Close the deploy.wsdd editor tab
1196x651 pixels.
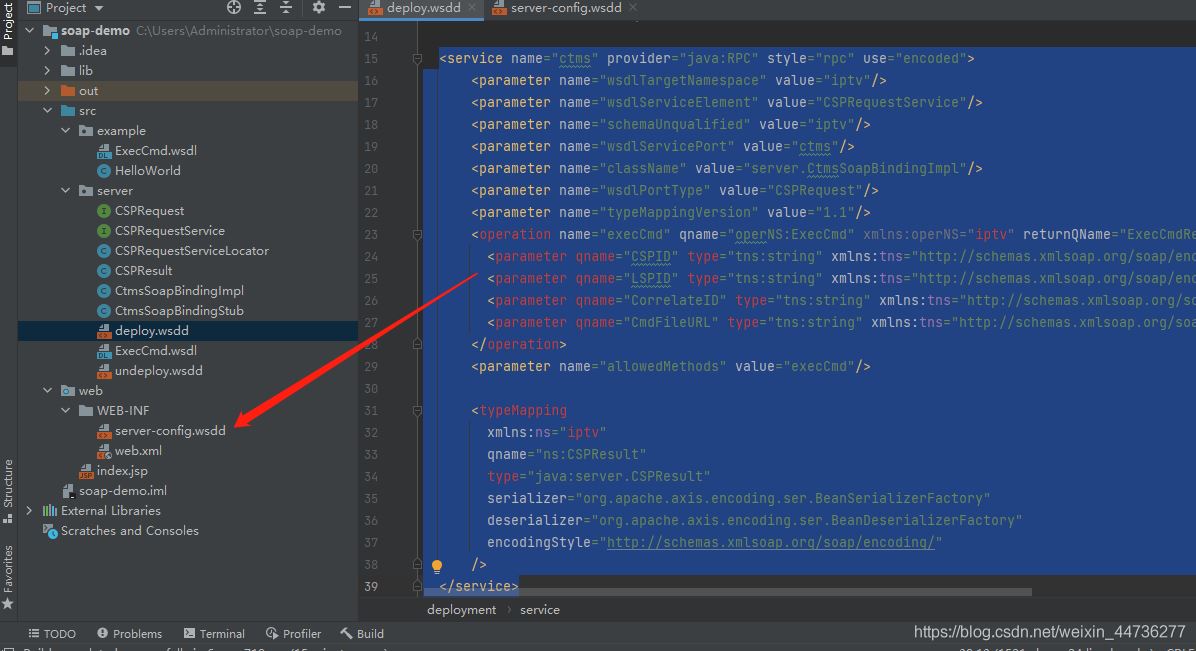[471, 8]
